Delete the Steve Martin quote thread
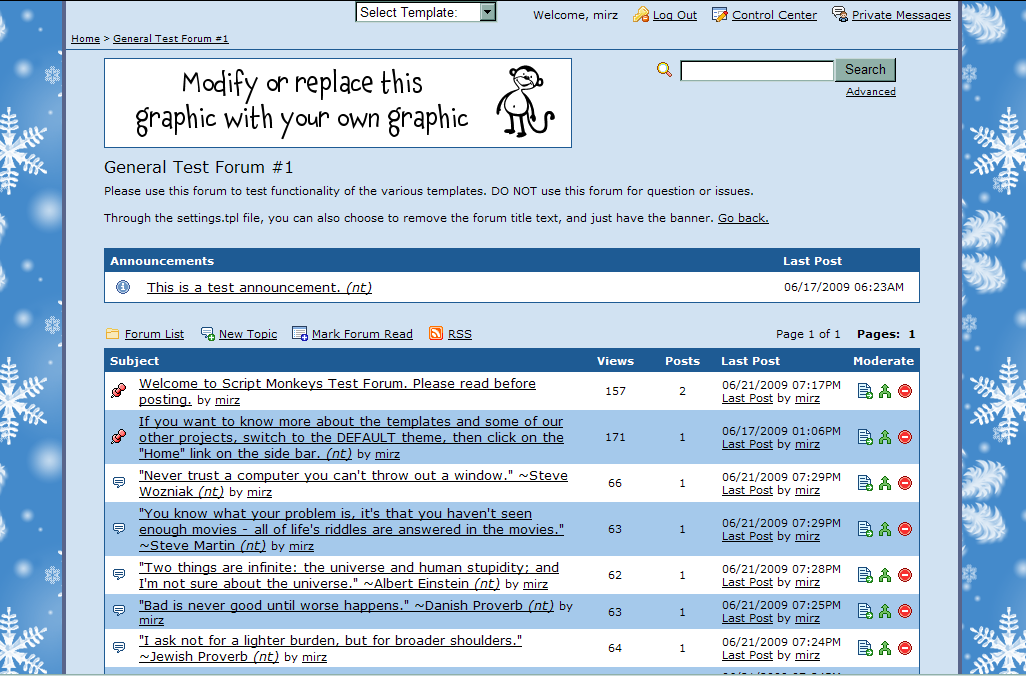Image resolution: width=1026 pixels, height=676 pixels. 905,529
